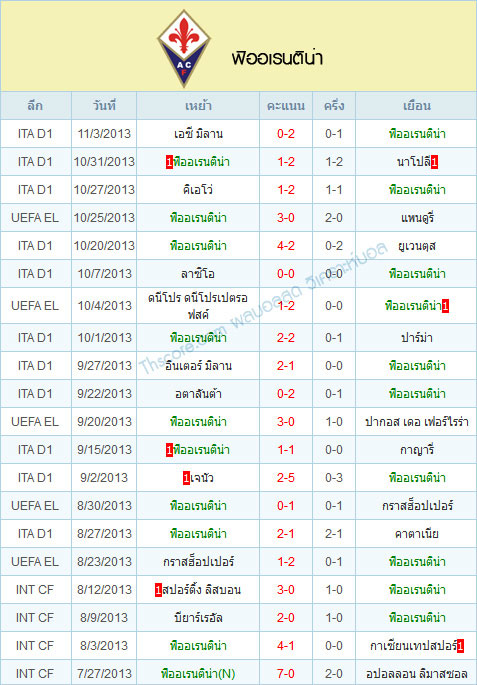477x685 pixels.
Task: Open home team ฟิออเรนติน่า(N)
Action: pos(198,674)
